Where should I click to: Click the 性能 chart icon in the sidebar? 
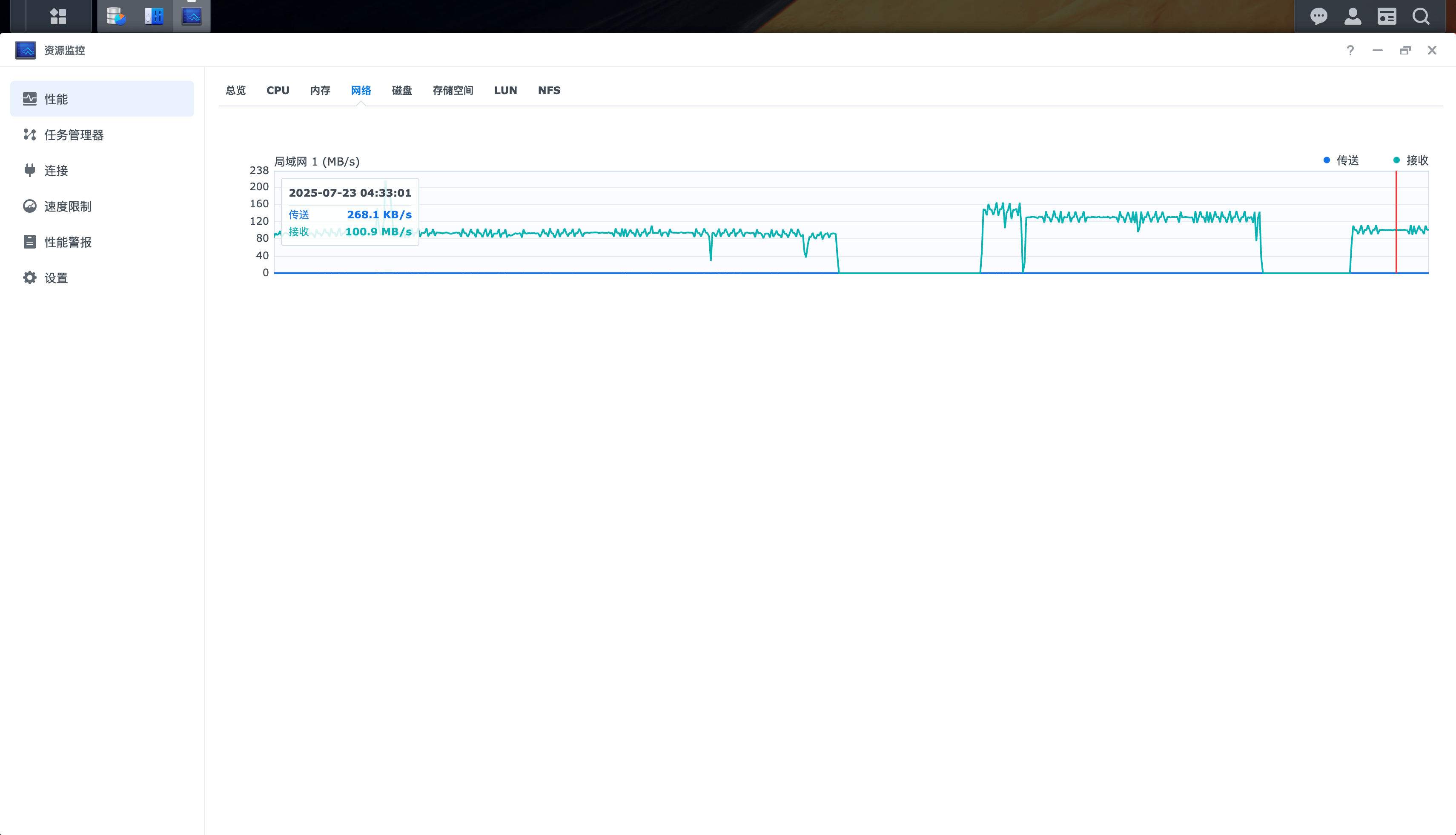[30, 99]
